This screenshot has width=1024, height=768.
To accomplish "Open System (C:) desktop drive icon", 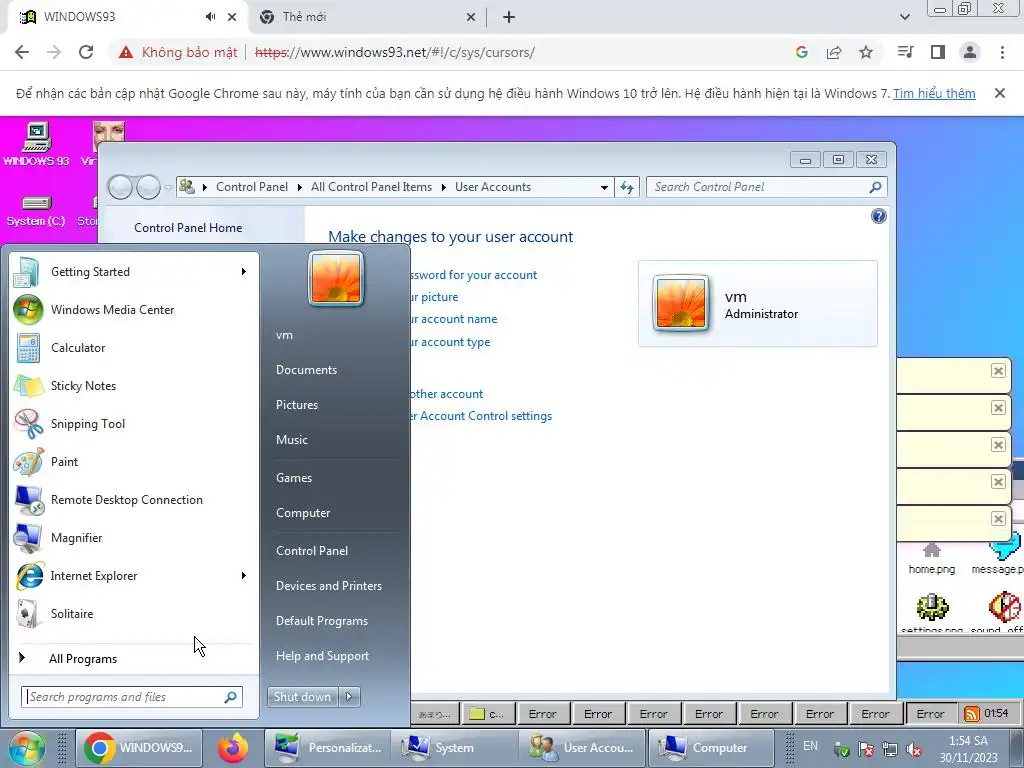I will (37, 212).
